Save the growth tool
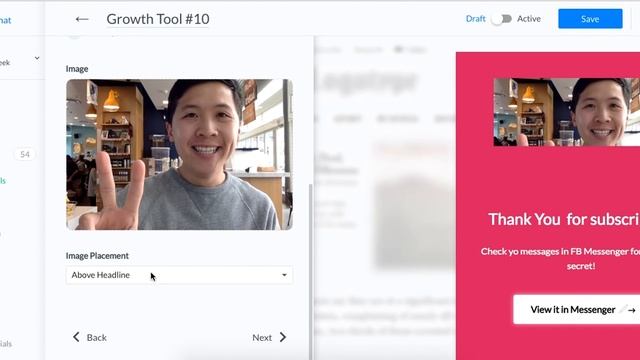Image resolution: width=640 pixels, height=360 pixels. tap(590, 19)
